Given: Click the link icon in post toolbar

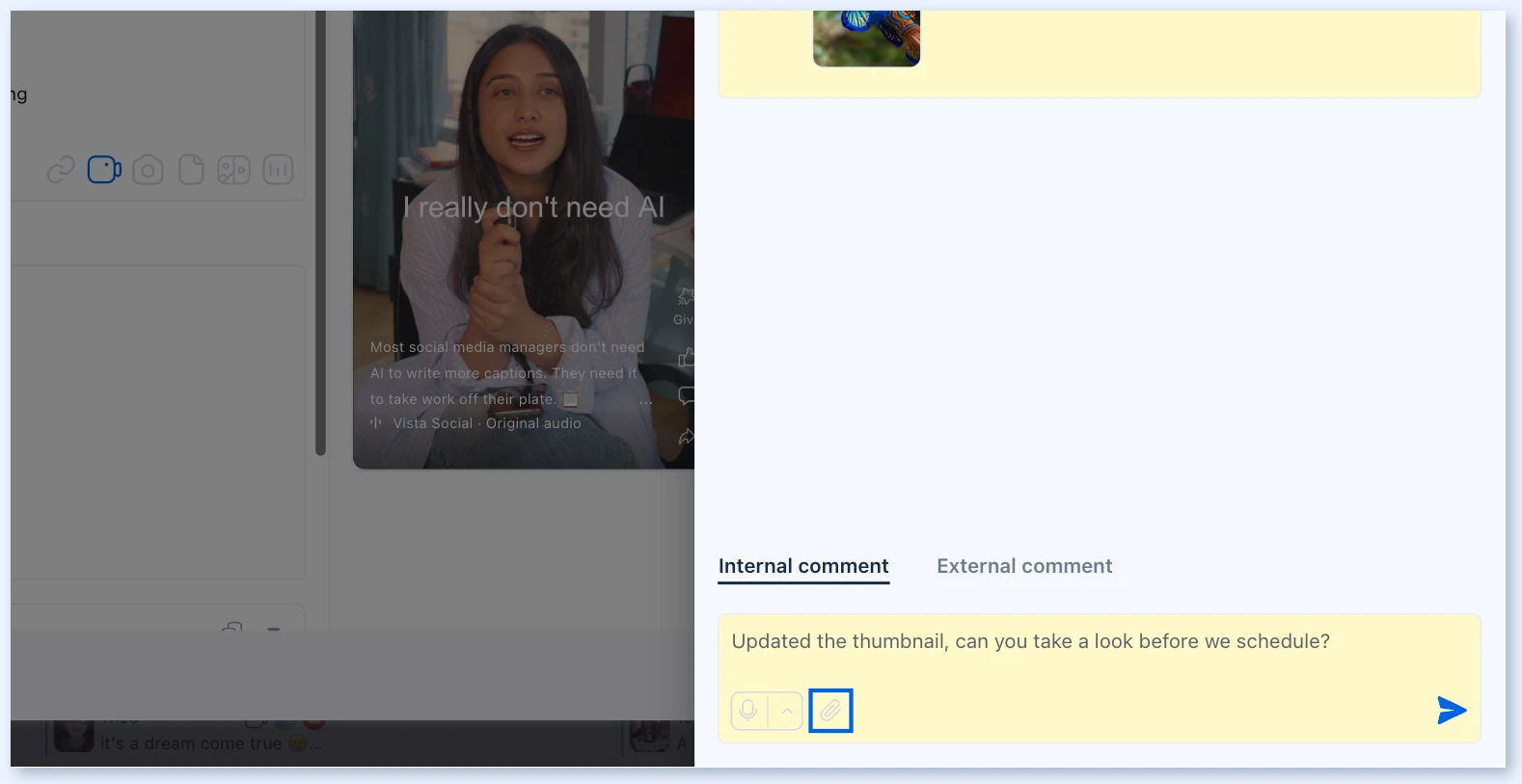Looking at the screenshot, I should point(61,170).
